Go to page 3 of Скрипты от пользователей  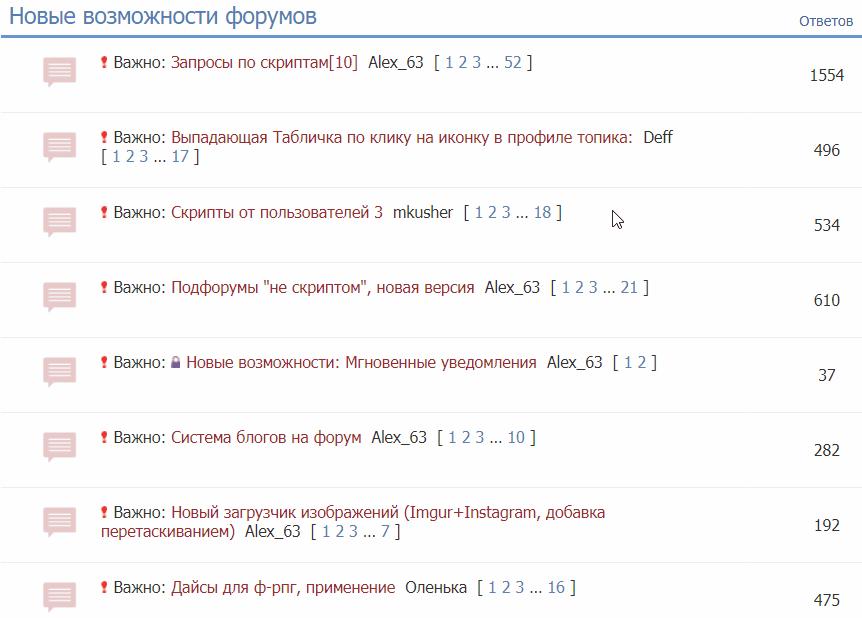506,213
